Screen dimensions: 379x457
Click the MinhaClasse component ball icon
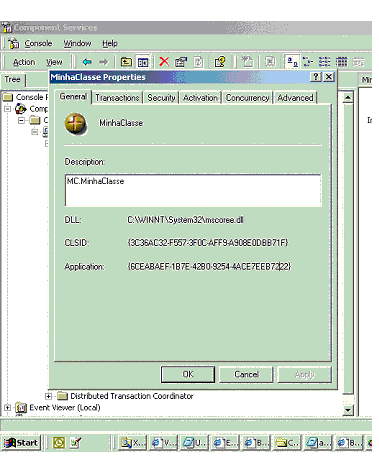point(76,123)
